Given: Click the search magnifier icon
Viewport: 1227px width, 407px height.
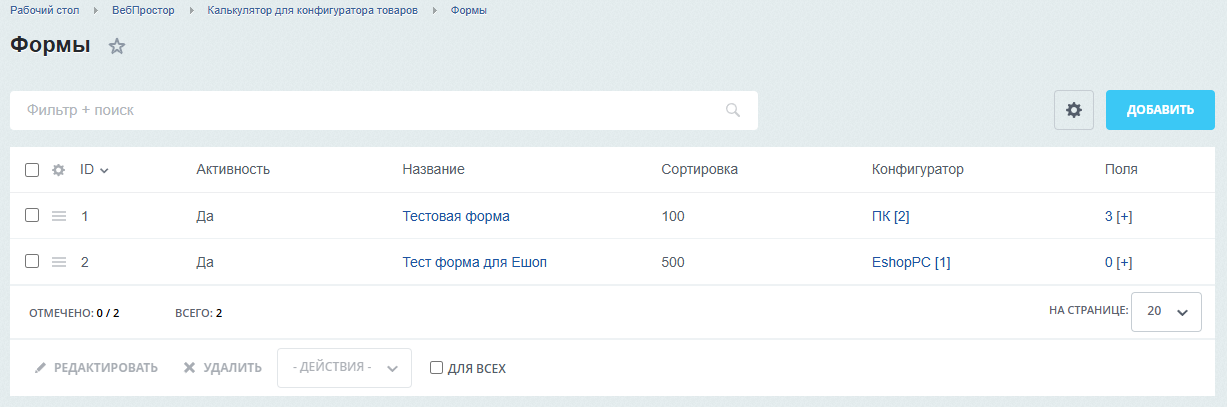Looking at the screenshot, I should [733, 110].
